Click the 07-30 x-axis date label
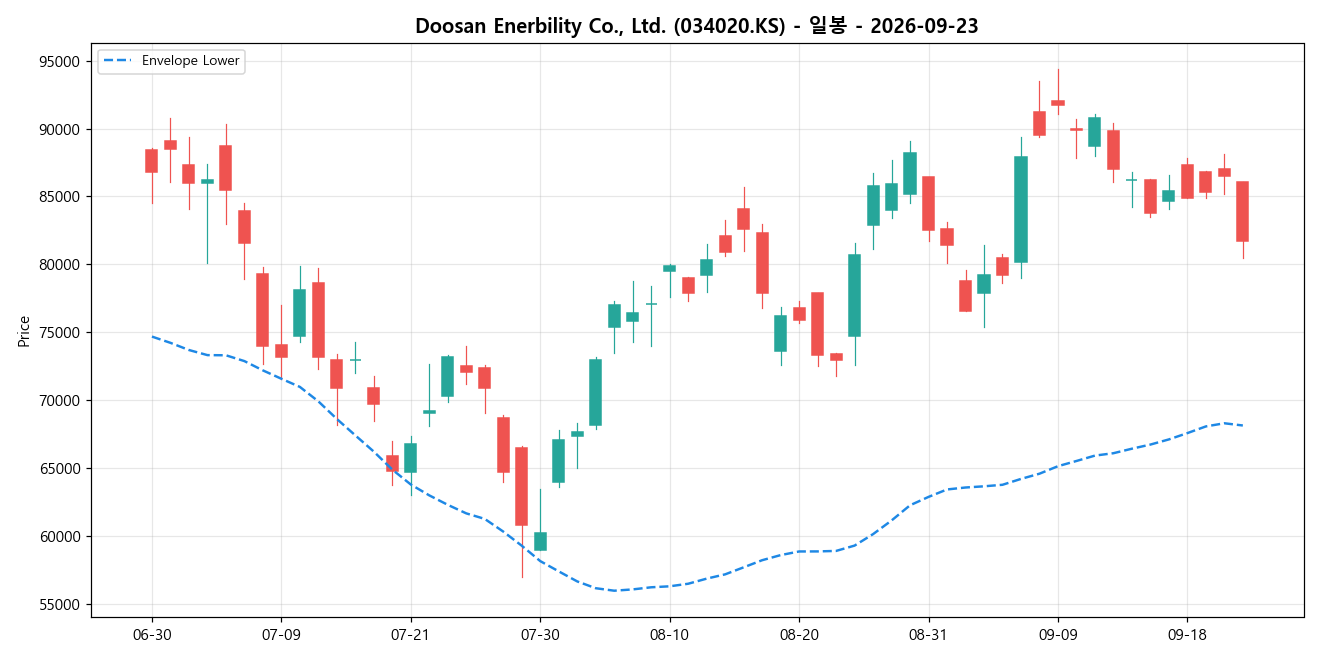The height and width of the screenshot is (660, 1320). click(x=540, y=635)
